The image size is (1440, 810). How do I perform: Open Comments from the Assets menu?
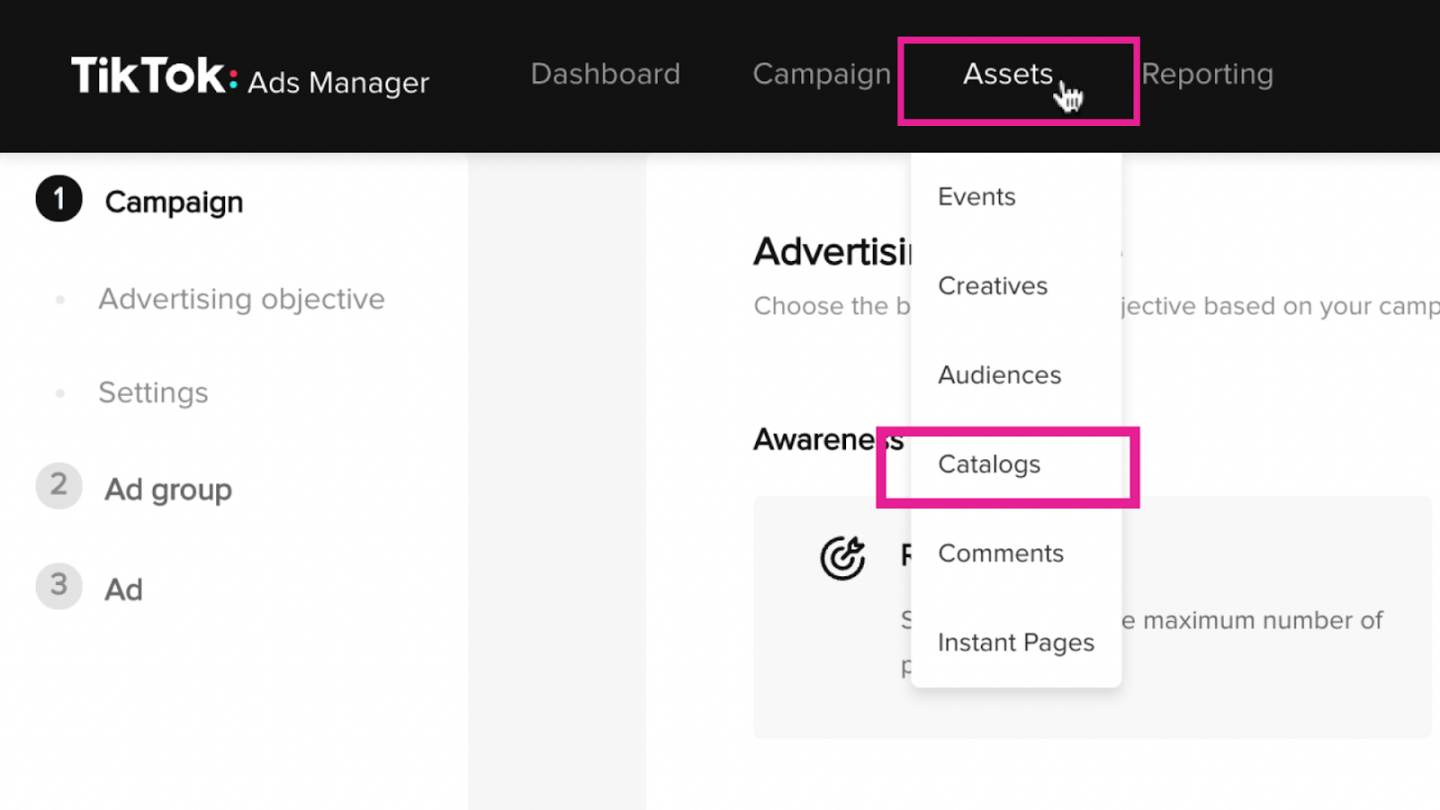click(x=1000, y=554)
